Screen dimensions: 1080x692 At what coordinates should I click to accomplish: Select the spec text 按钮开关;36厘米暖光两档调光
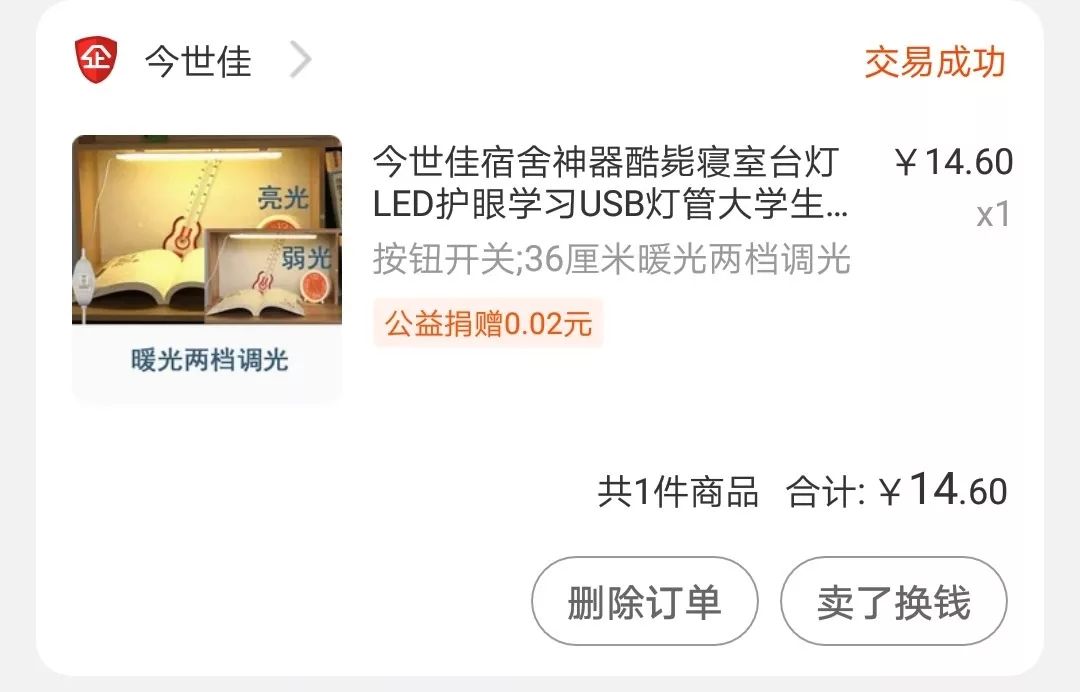[x=612, y=260]
